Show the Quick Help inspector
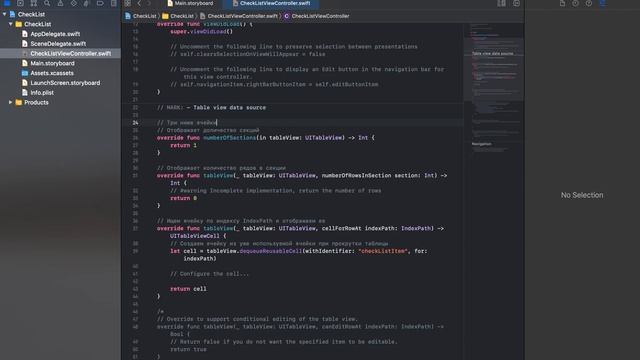 589,3
